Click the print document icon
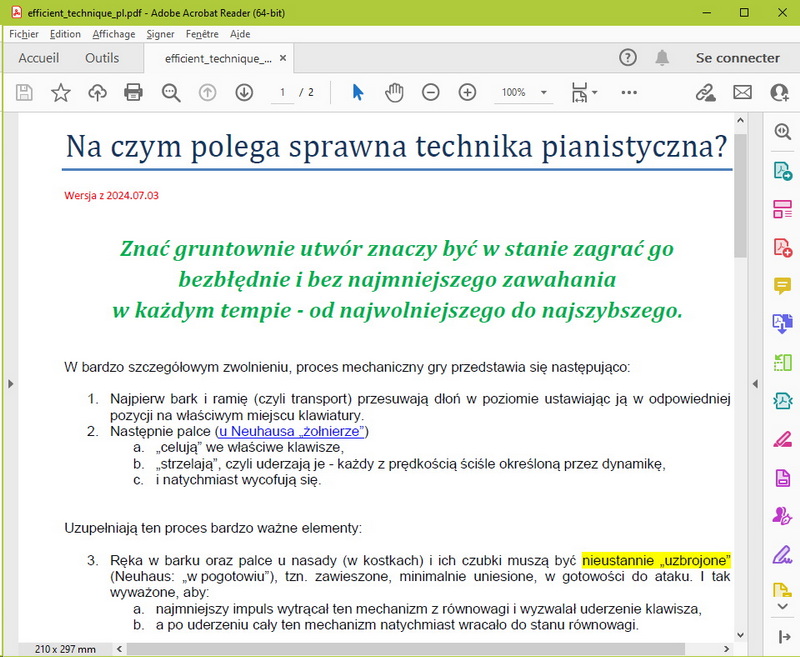 click(133, 93)
